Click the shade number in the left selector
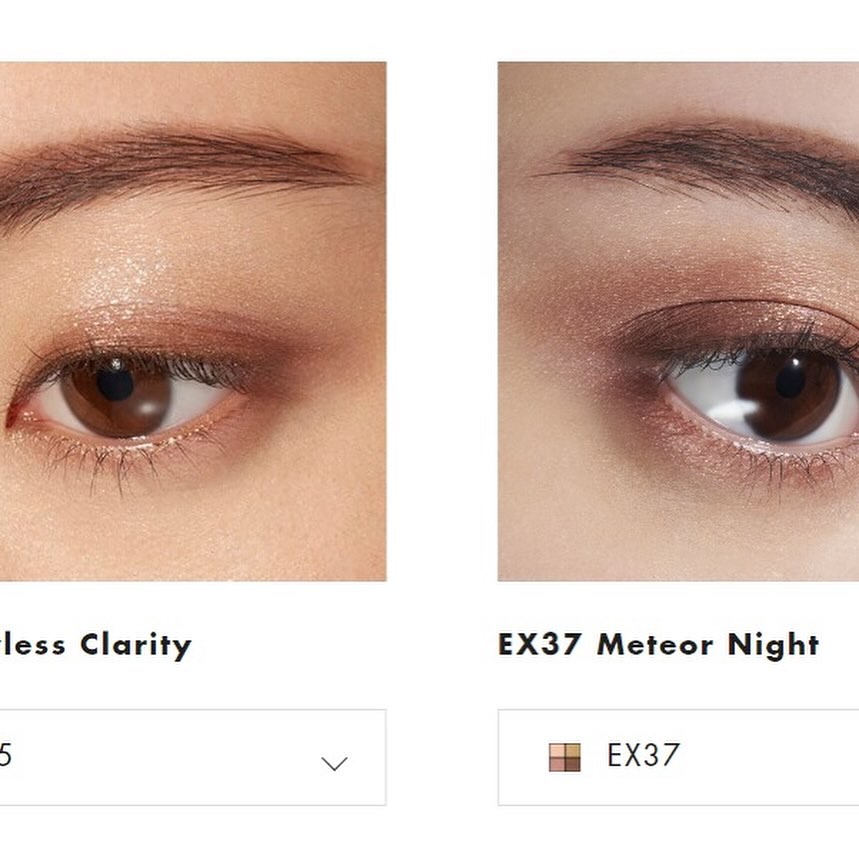The width and height of the screenshot is (859, 859). (6, 757)
